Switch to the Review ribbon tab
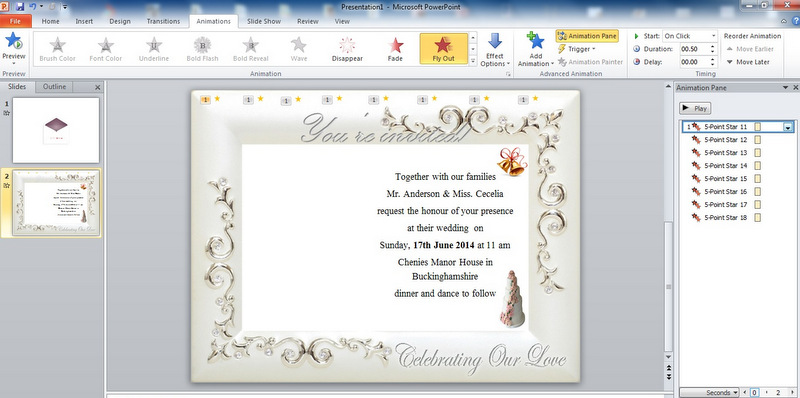This screenshot has height=398, width=800. [x=308, y=21]
